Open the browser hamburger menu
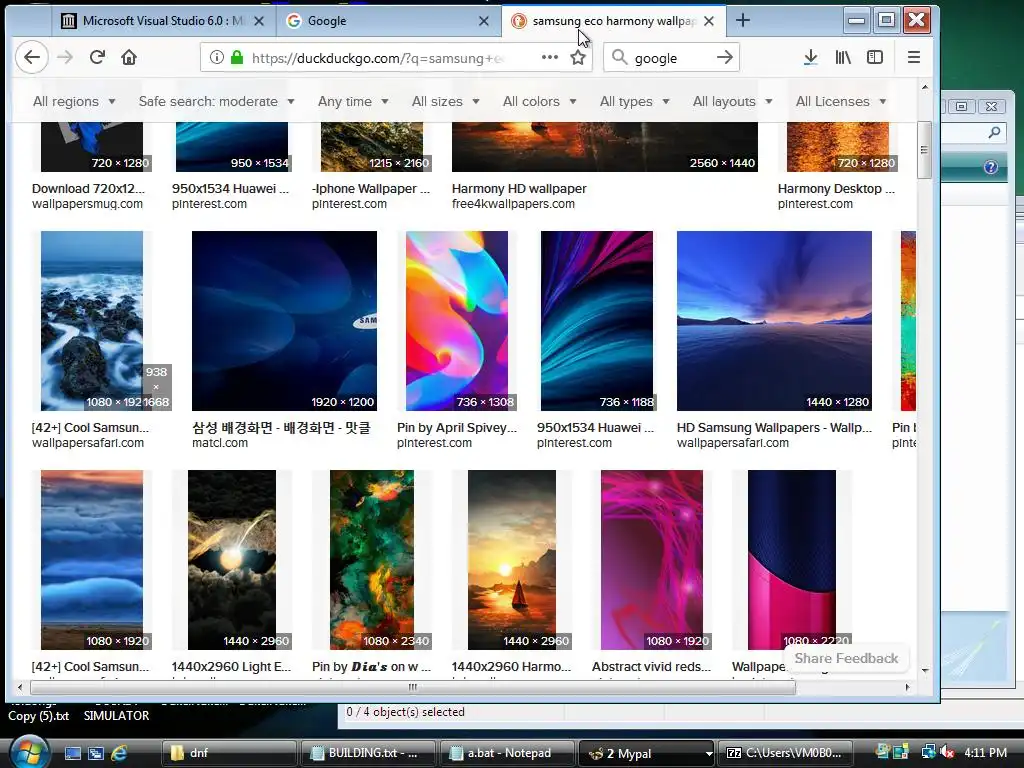Viewport: 1024px width, 768px height. 914,57
